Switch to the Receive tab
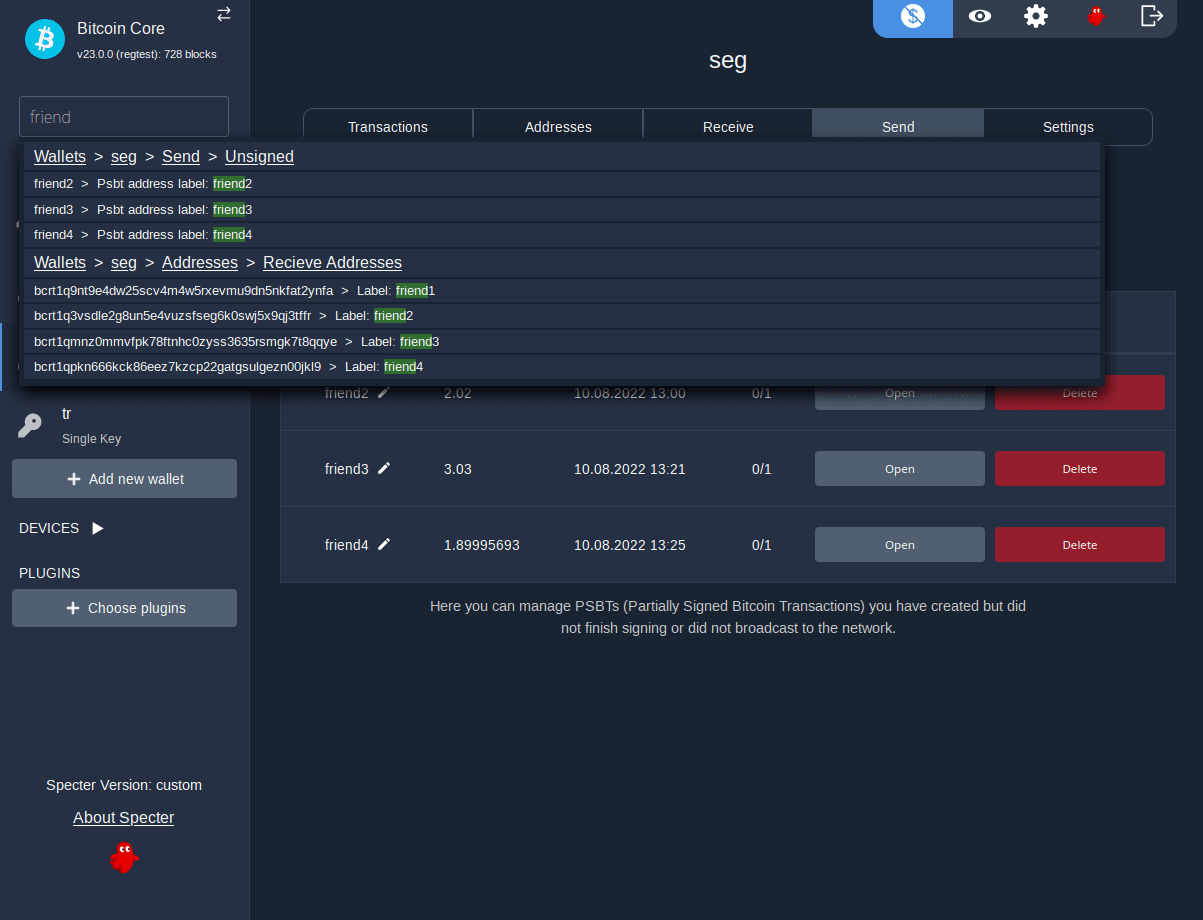The height and width of the screenshot is (920, 1203). click(x=728, y=127)
